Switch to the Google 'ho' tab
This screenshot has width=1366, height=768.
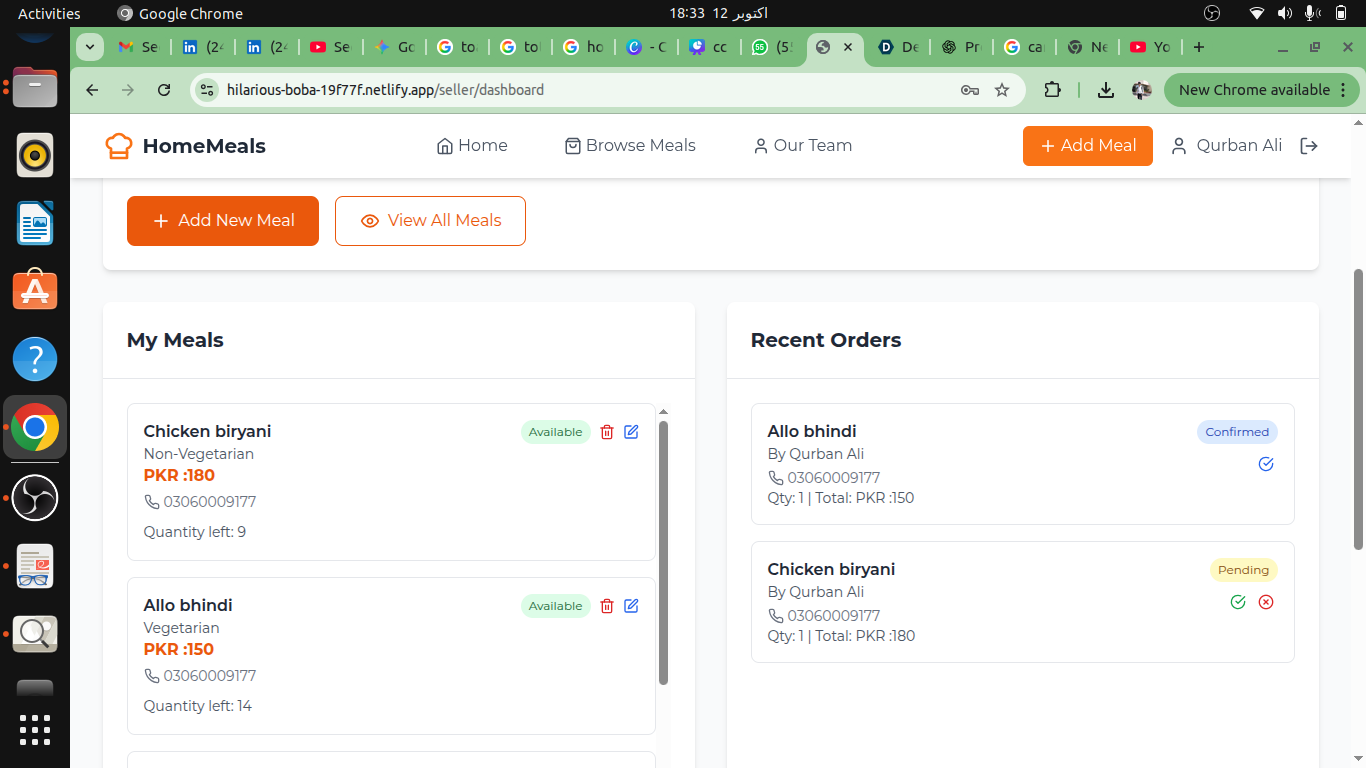pos(583,47)
